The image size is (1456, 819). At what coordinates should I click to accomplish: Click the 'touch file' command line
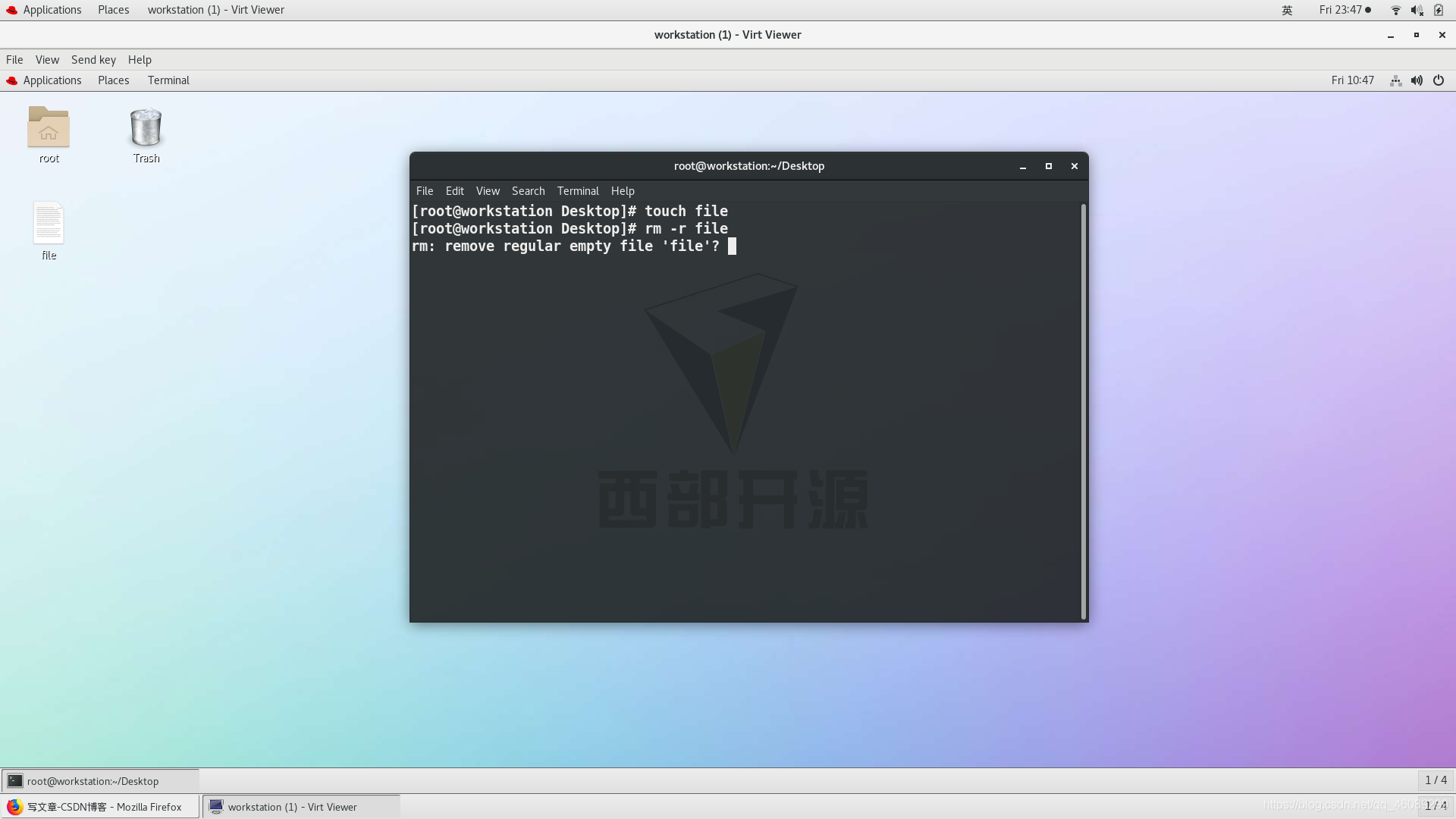pyautogui.click(x=570, y=212)
